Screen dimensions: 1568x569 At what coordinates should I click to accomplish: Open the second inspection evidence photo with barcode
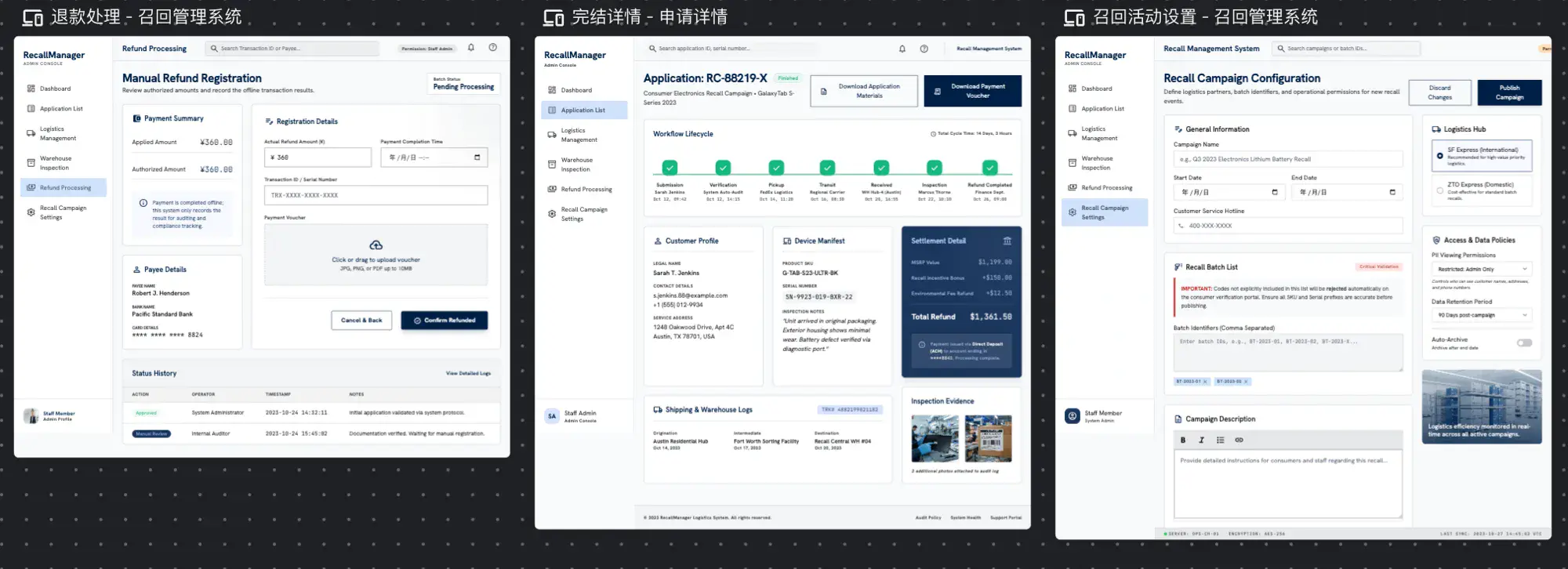pos(988,439)
